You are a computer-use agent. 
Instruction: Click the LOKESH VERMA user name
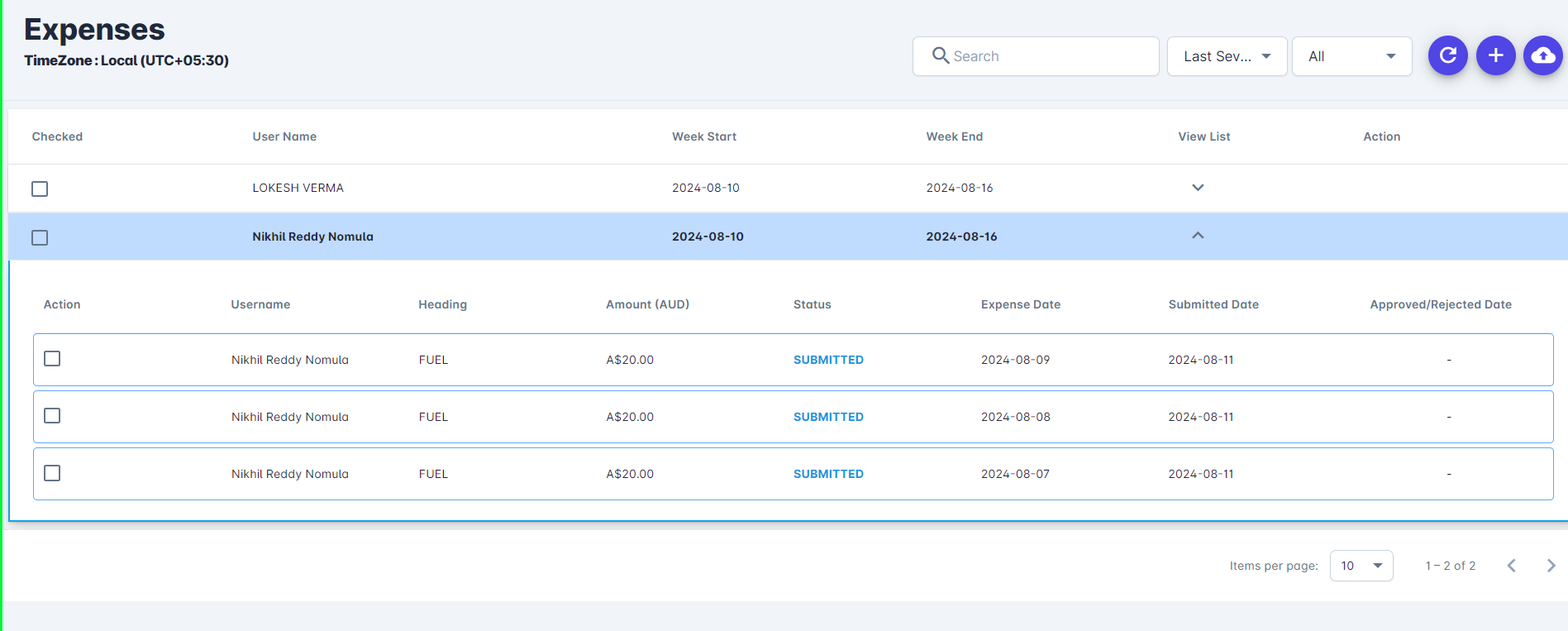coord(298,188)
